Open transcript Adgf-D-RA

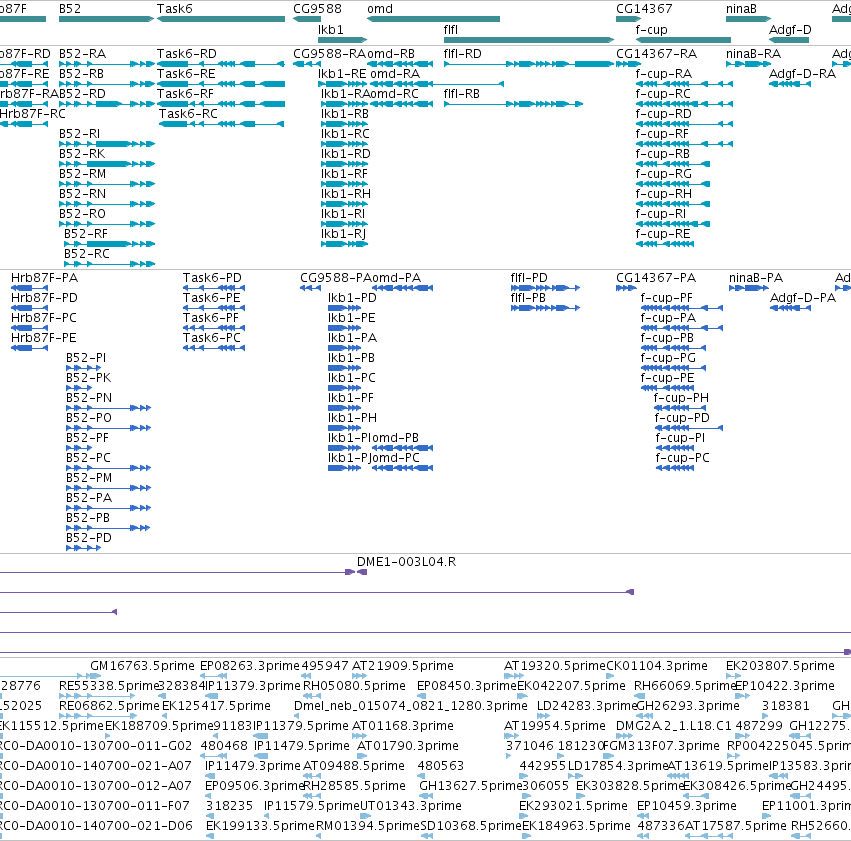pyautogui.click(x=802, y=74)
